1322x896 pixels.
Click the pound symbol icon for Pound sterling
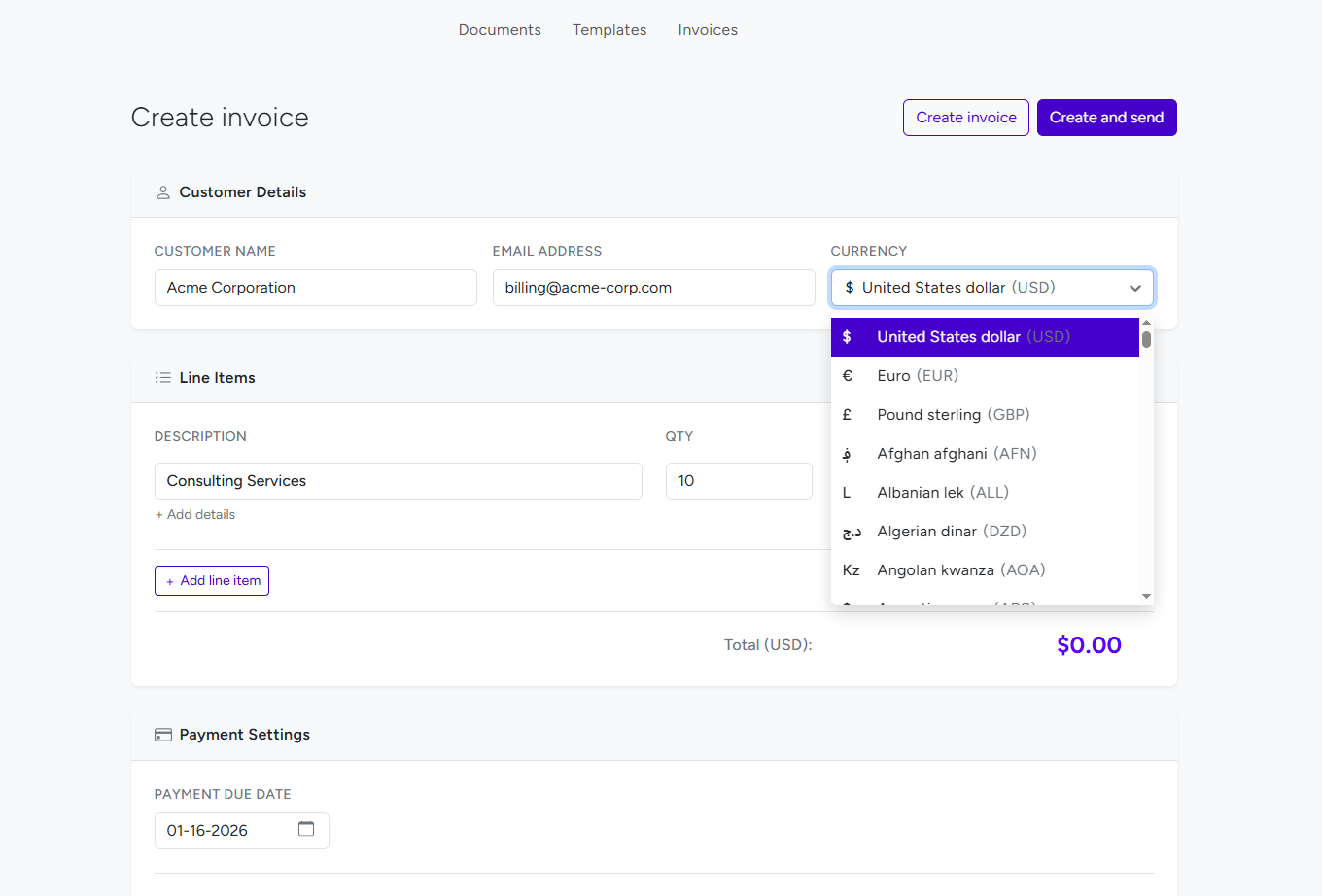846,414
